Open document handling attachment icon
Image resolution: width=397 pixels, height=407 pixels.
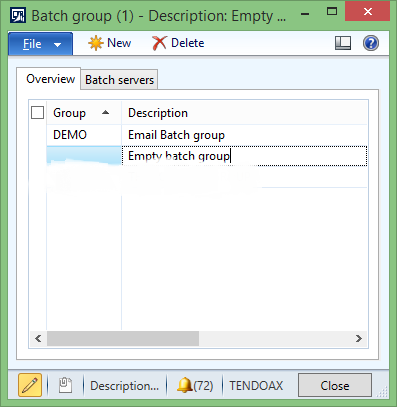click(x=65, y=386)
